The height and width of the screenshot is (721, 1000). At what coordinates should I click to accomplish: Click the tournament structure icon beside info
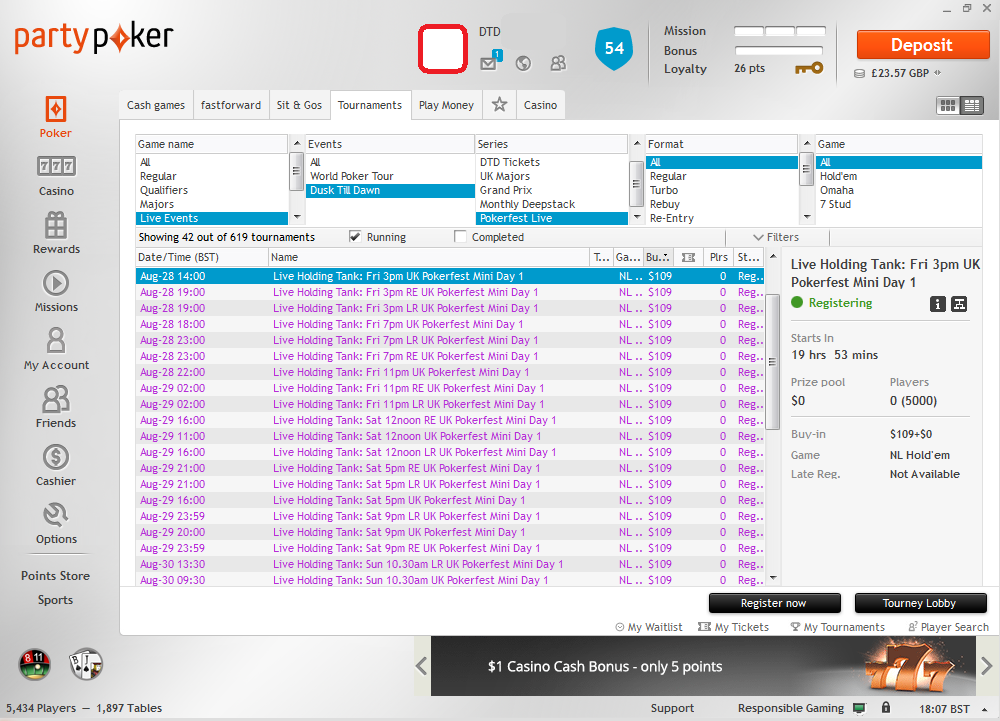point(959,304)
